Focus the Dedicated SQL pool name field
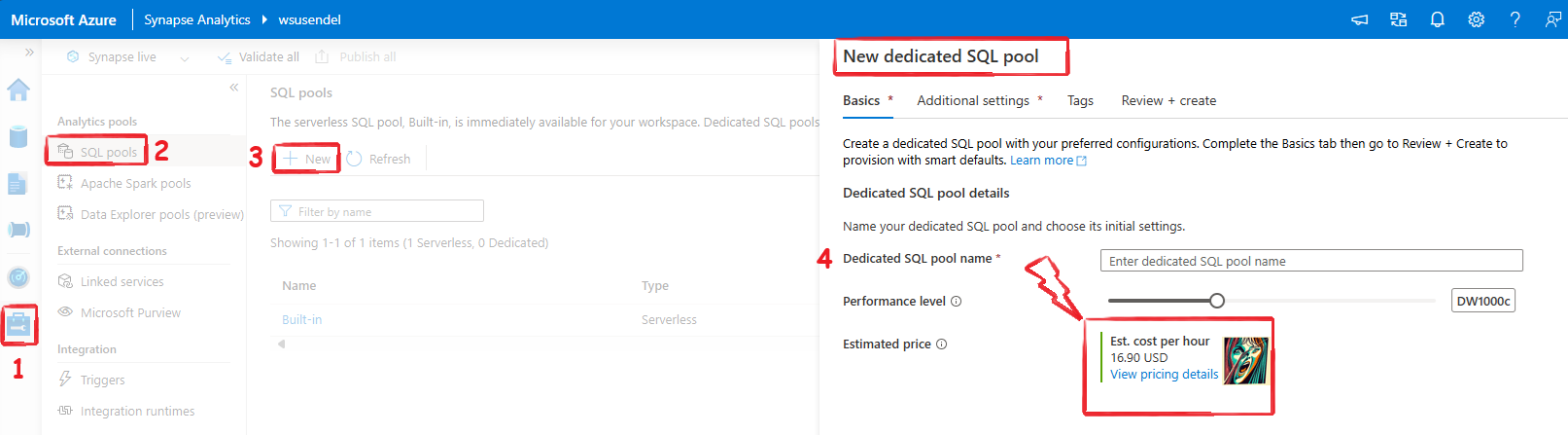Screen dimensions: 1568x435 1311,261
